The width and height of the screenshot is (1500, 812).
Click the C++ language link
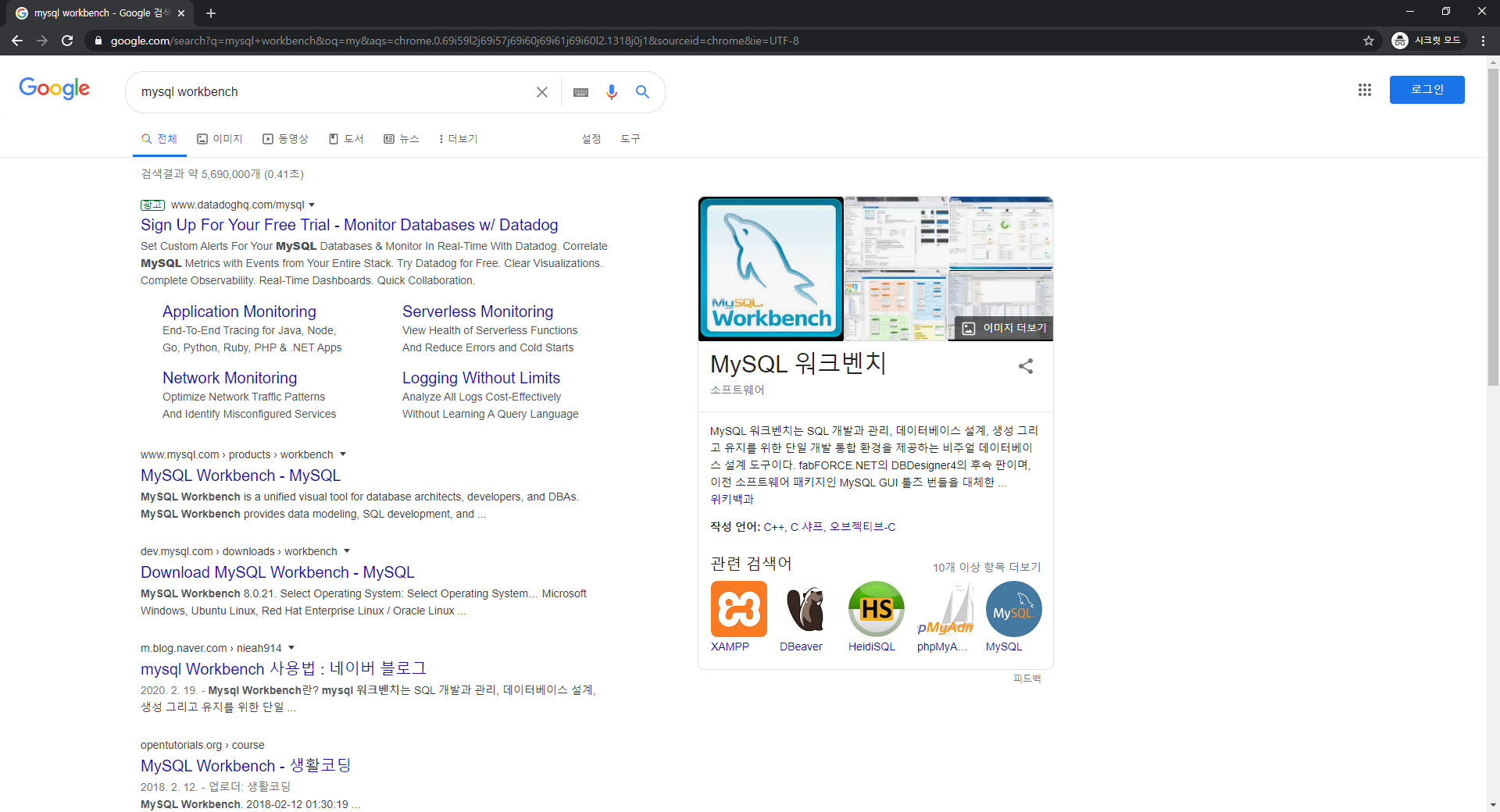click(x=773, y=527)
